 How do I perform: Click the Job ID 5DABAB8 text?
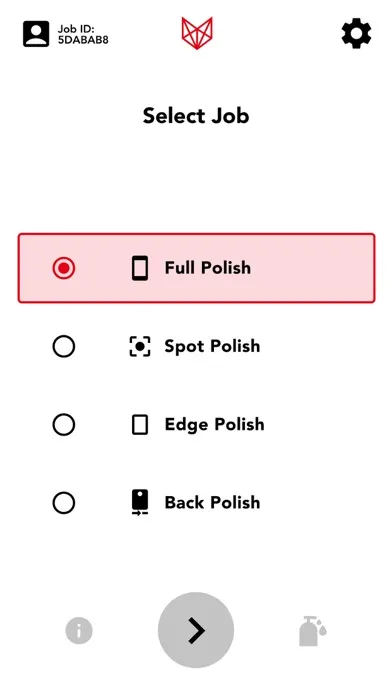[83, 34]
